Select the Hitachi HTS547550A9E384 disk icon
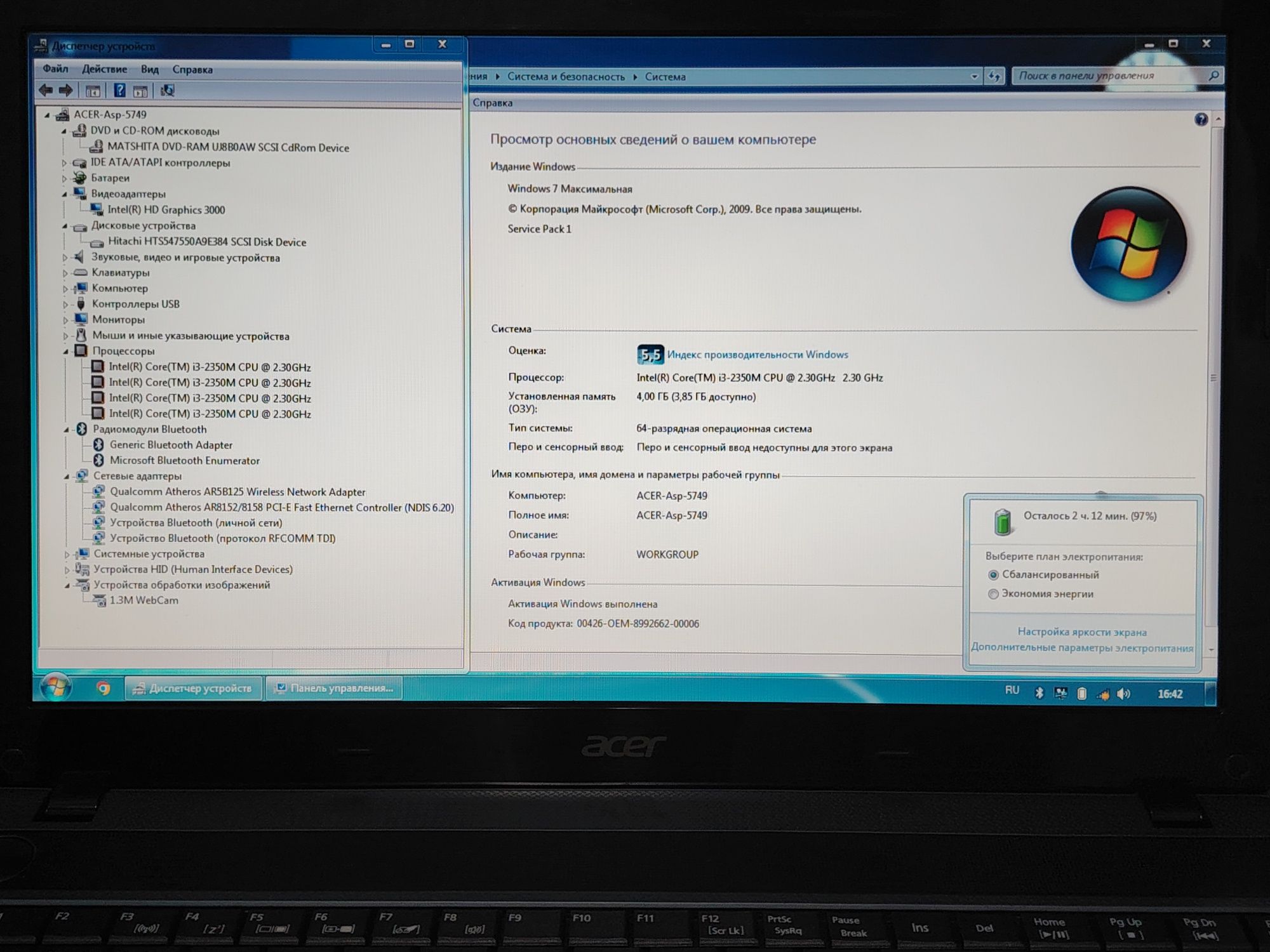Screen dimensions: 1270x952 pyautogui.click(x=97, y=242)
